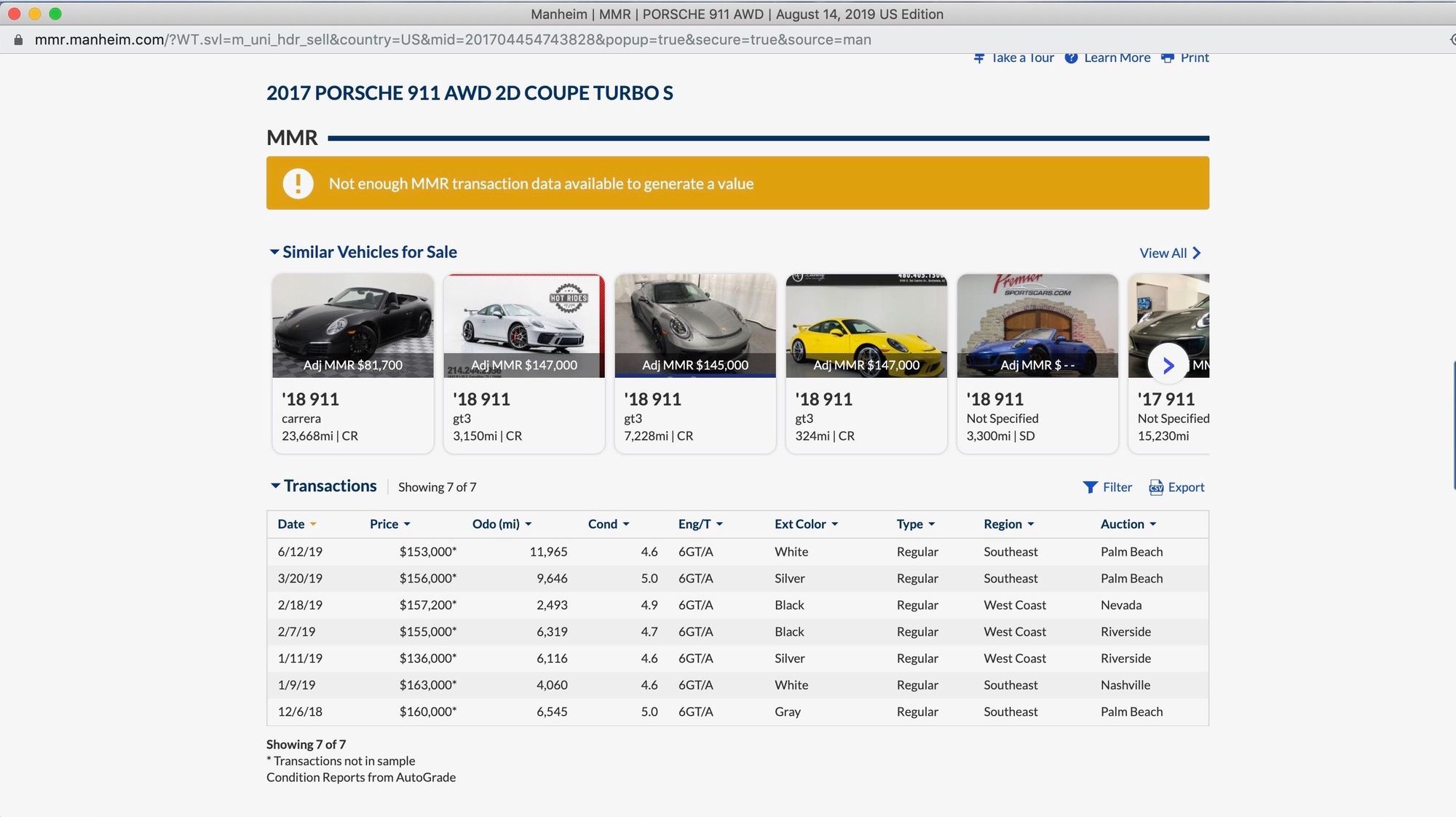
Task: Click the Take a Tour signpost icon
Action: click(x=979, y=58)
